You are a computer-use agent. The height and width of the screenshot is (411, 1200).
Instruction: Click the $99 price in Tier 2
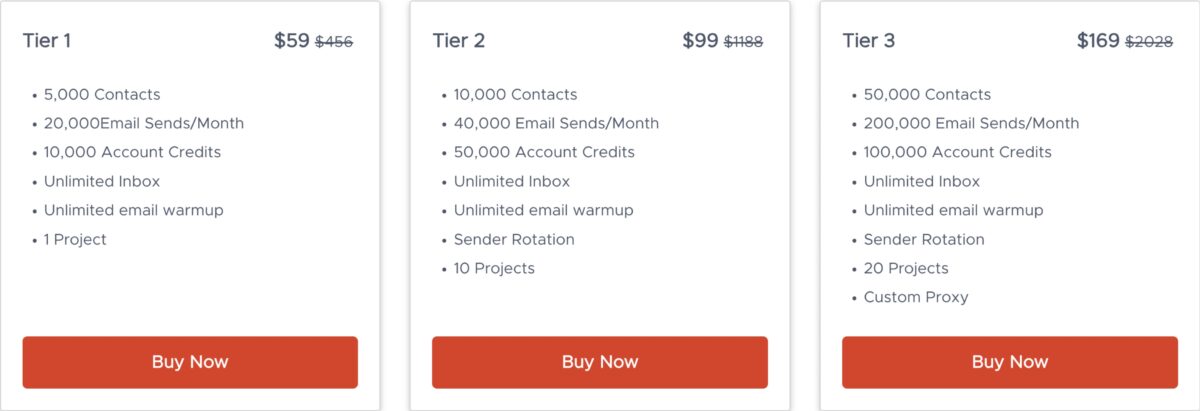pos(700,41)
